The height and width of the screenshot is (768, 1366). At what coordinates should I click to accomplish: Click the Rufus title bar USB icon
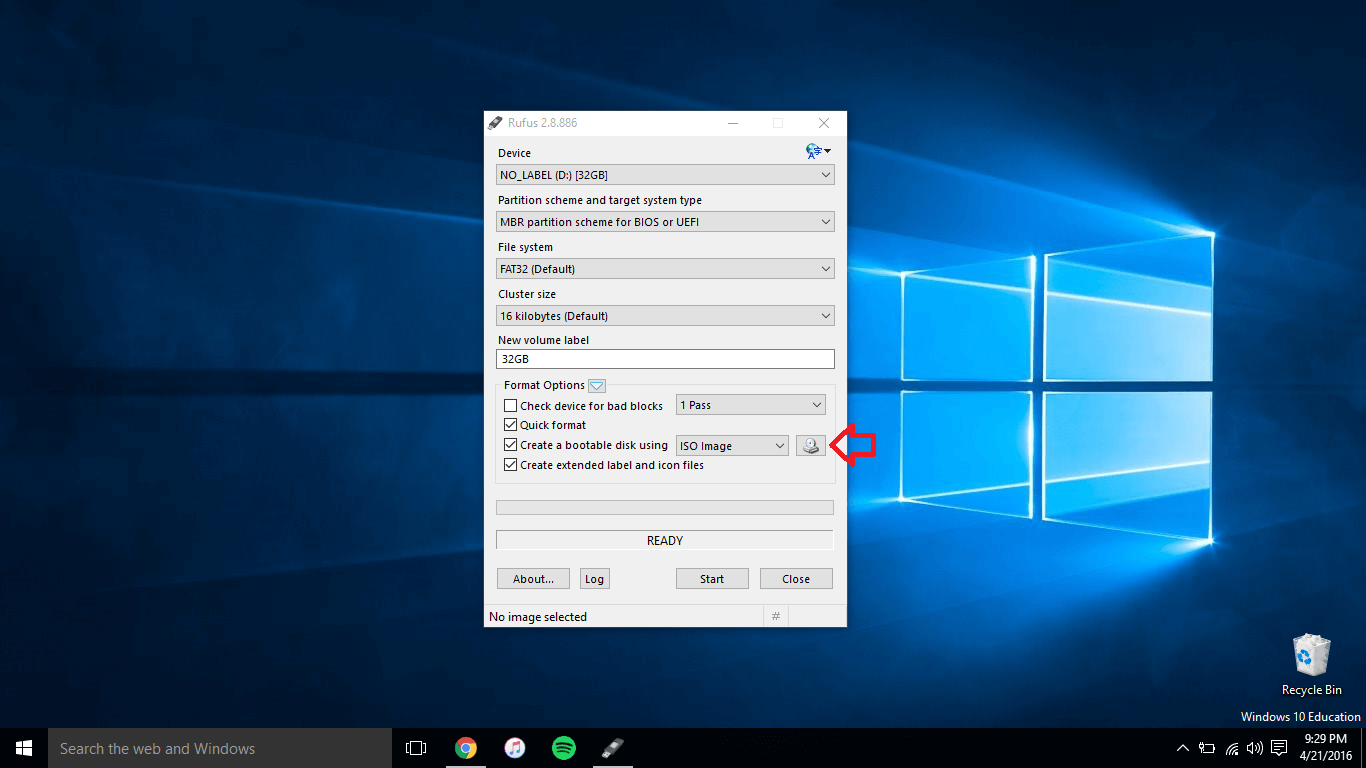point(495,123)
